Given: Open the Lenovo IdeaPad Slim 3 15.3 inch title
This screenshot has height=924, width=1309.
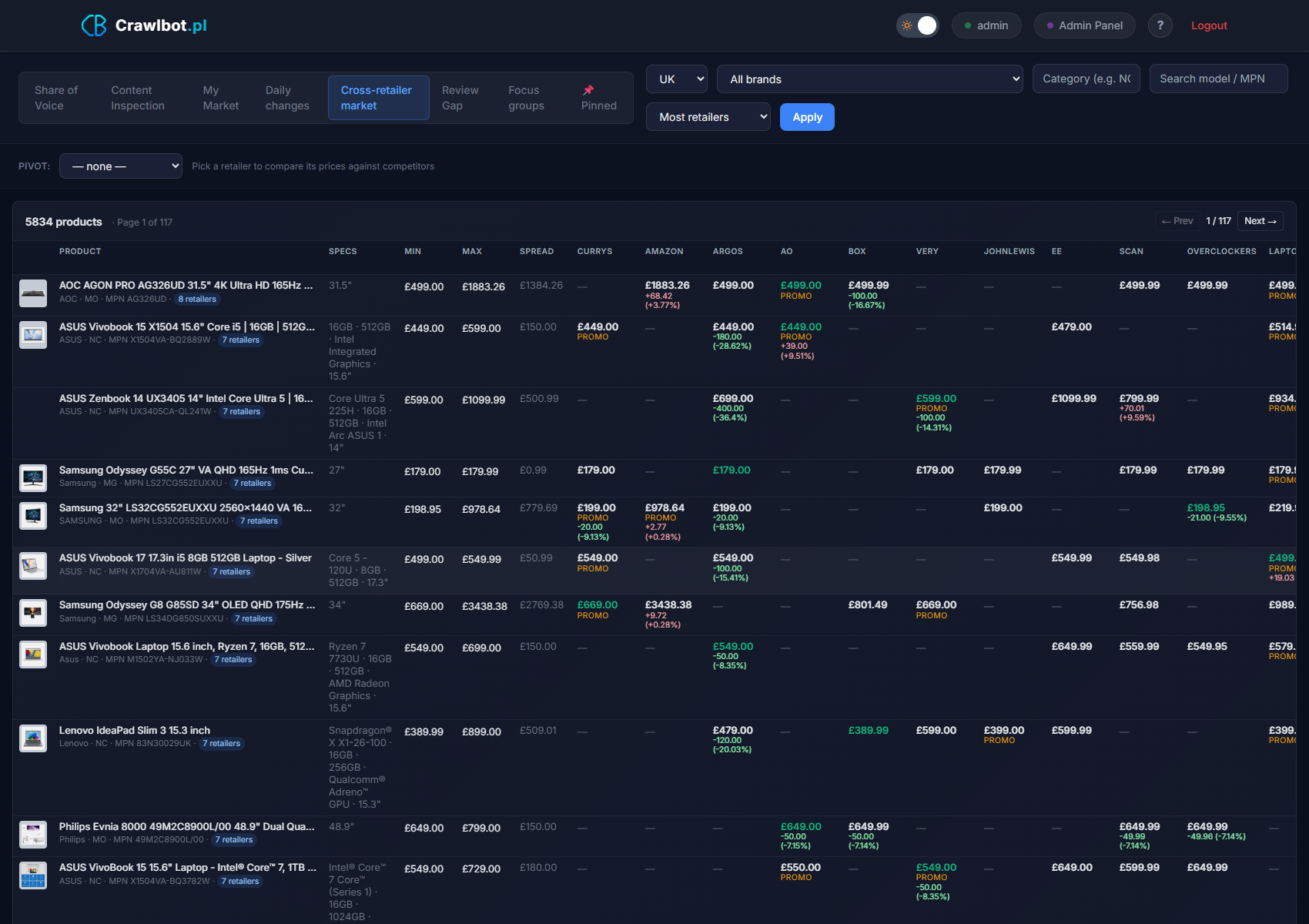Looking at the screenshot, I should point(135,731).
